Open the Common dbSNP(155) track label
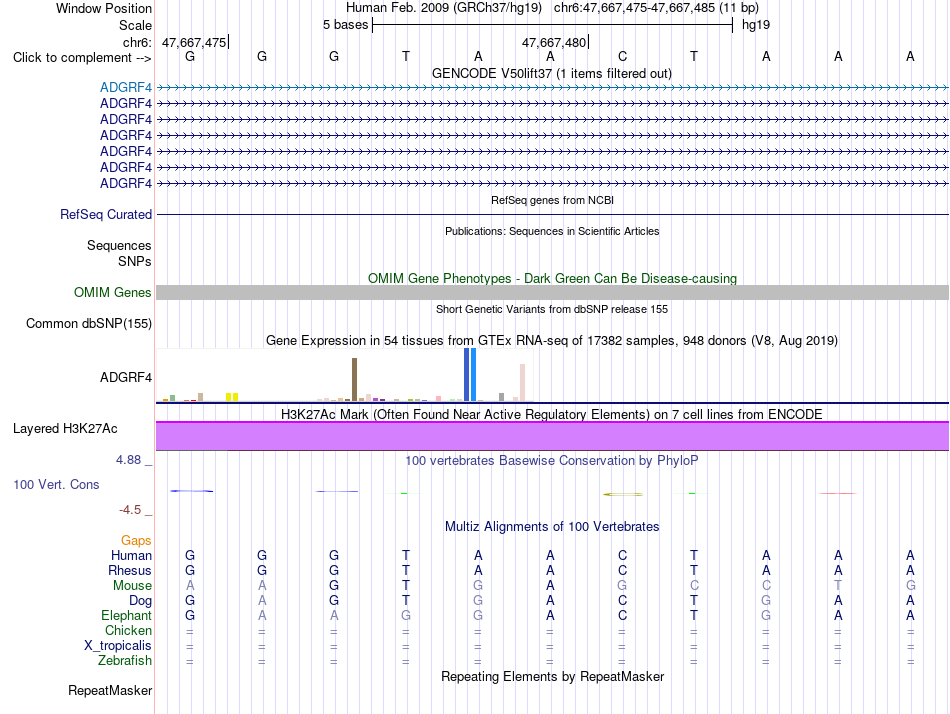950x714 pixels. coord(89,324)
